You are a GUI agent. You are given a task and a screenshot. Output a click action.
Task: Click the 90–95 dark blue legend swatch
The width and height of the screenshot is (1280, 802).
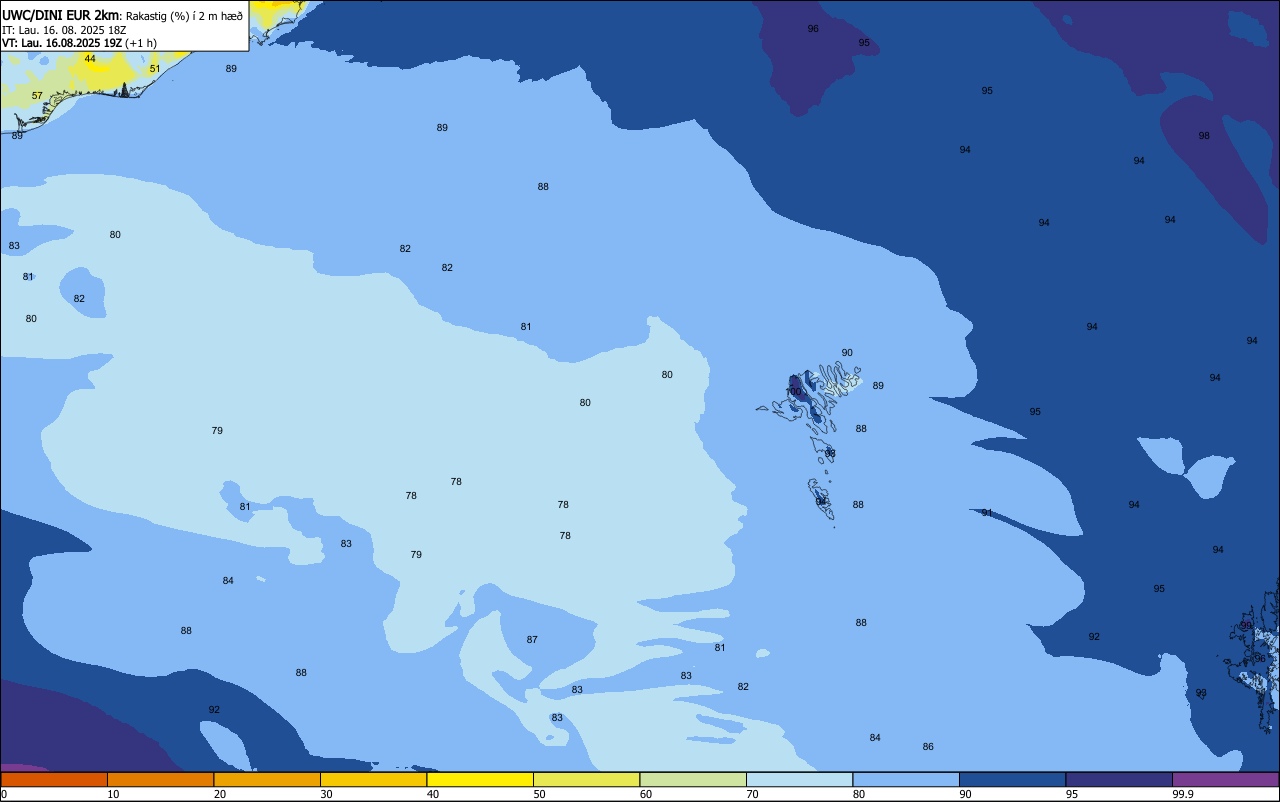click(1012, 779)
